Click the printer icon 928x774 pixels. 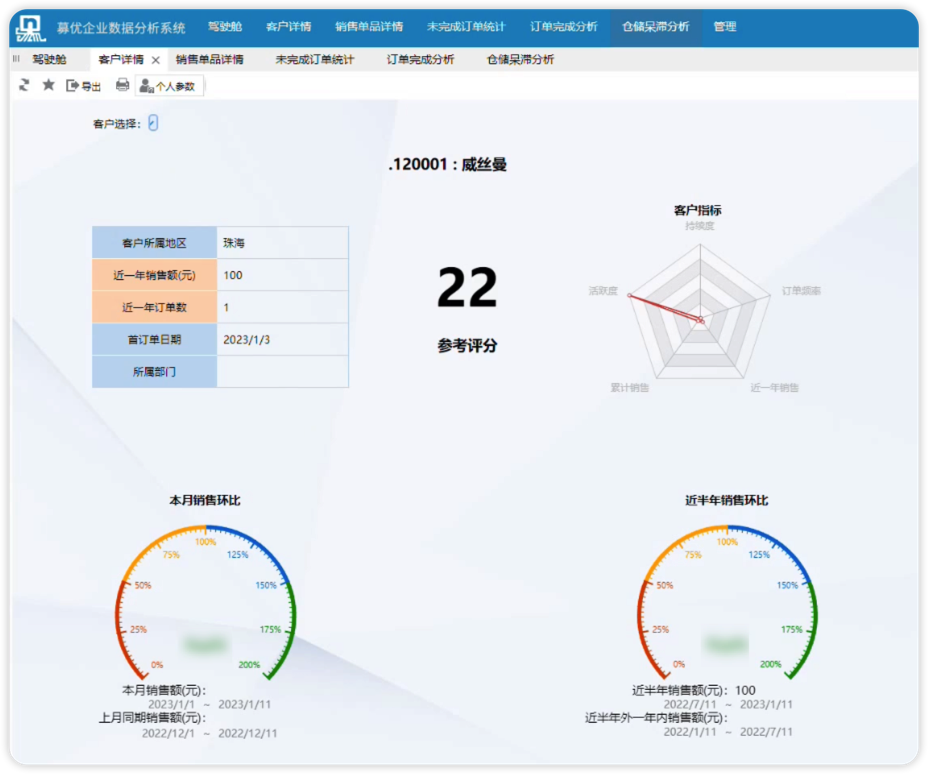click(122, 86)
